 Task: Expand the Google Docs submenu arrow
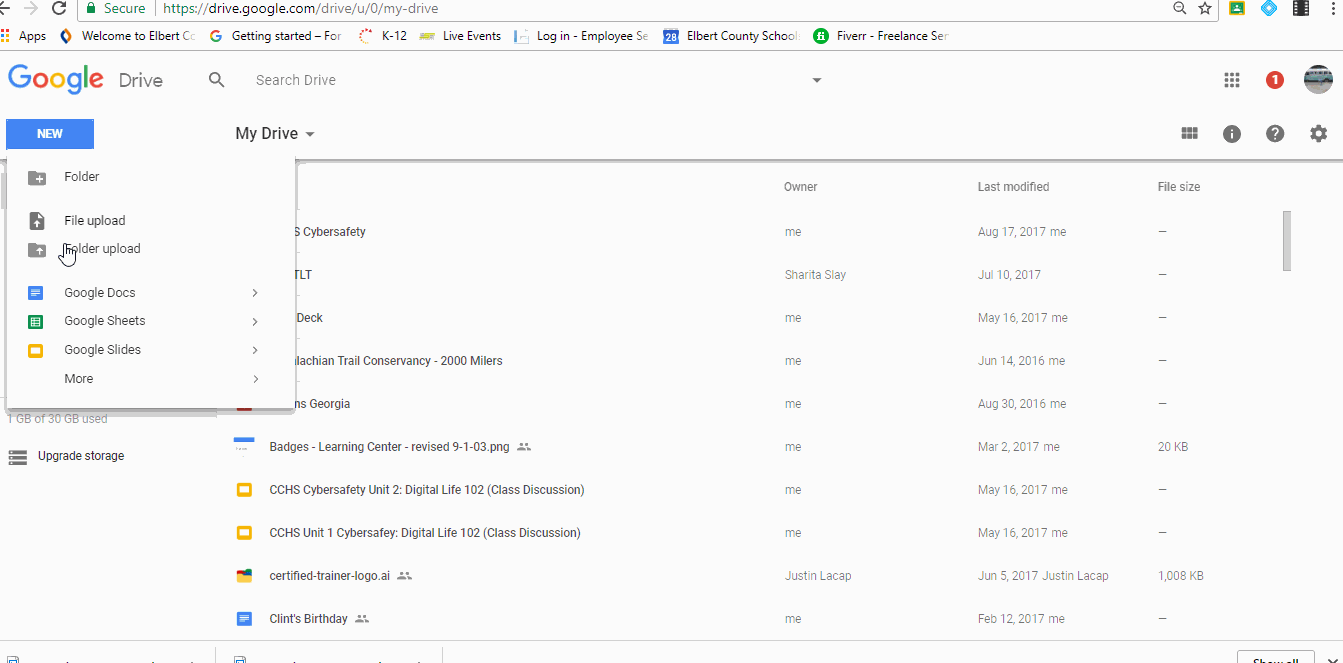[255, 293]
